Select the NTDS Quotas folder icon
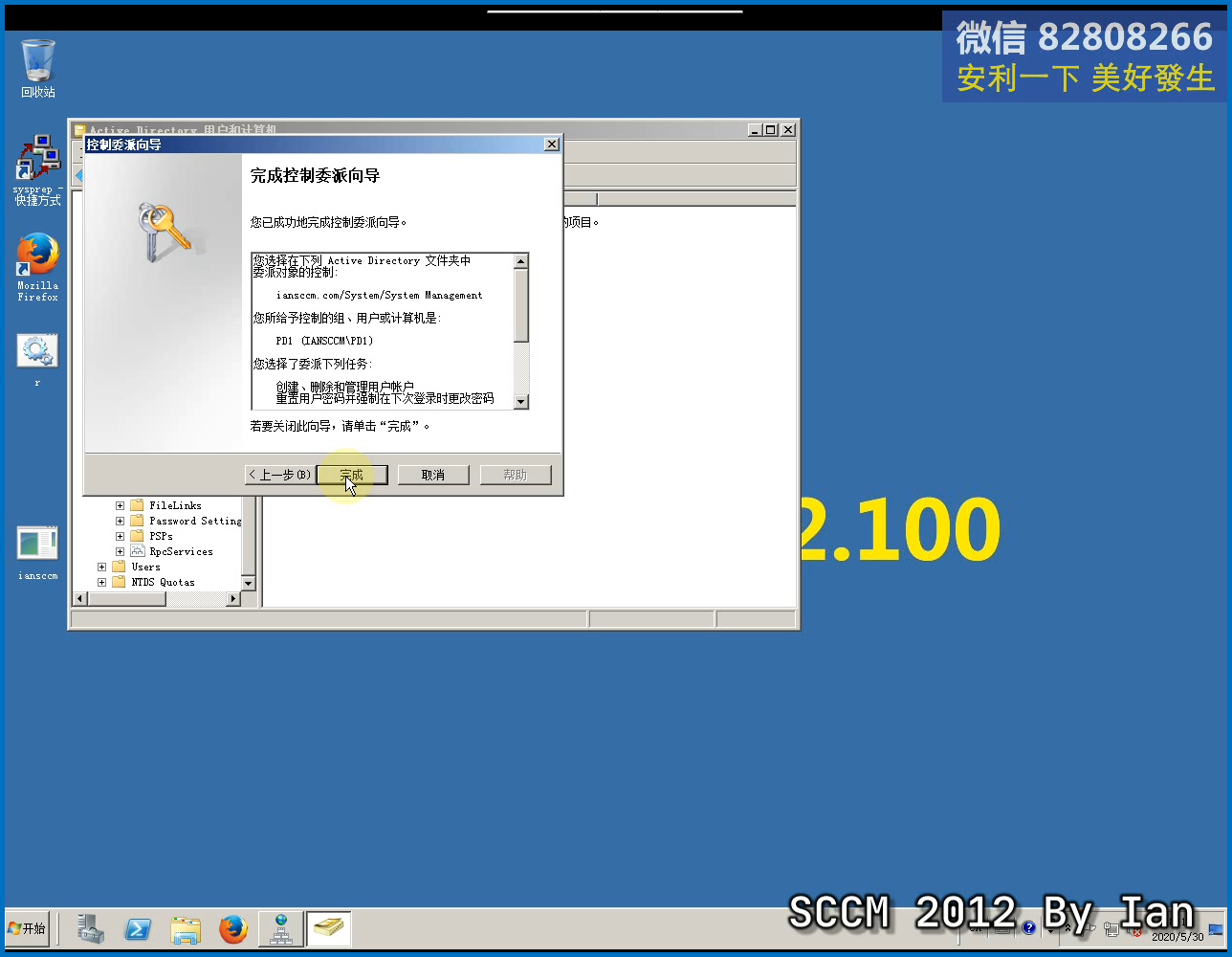Image resolution: width=1232 pixels, height=957 pixels. pos(119,582)
